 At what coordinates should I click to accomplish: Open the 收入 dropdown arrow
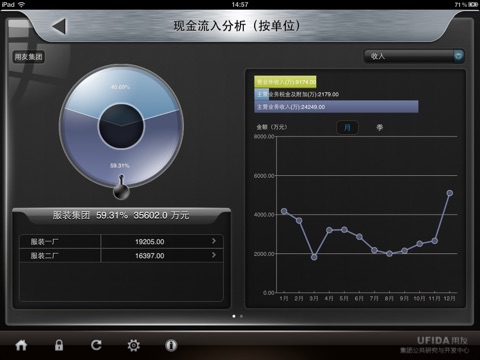[459, 56]
